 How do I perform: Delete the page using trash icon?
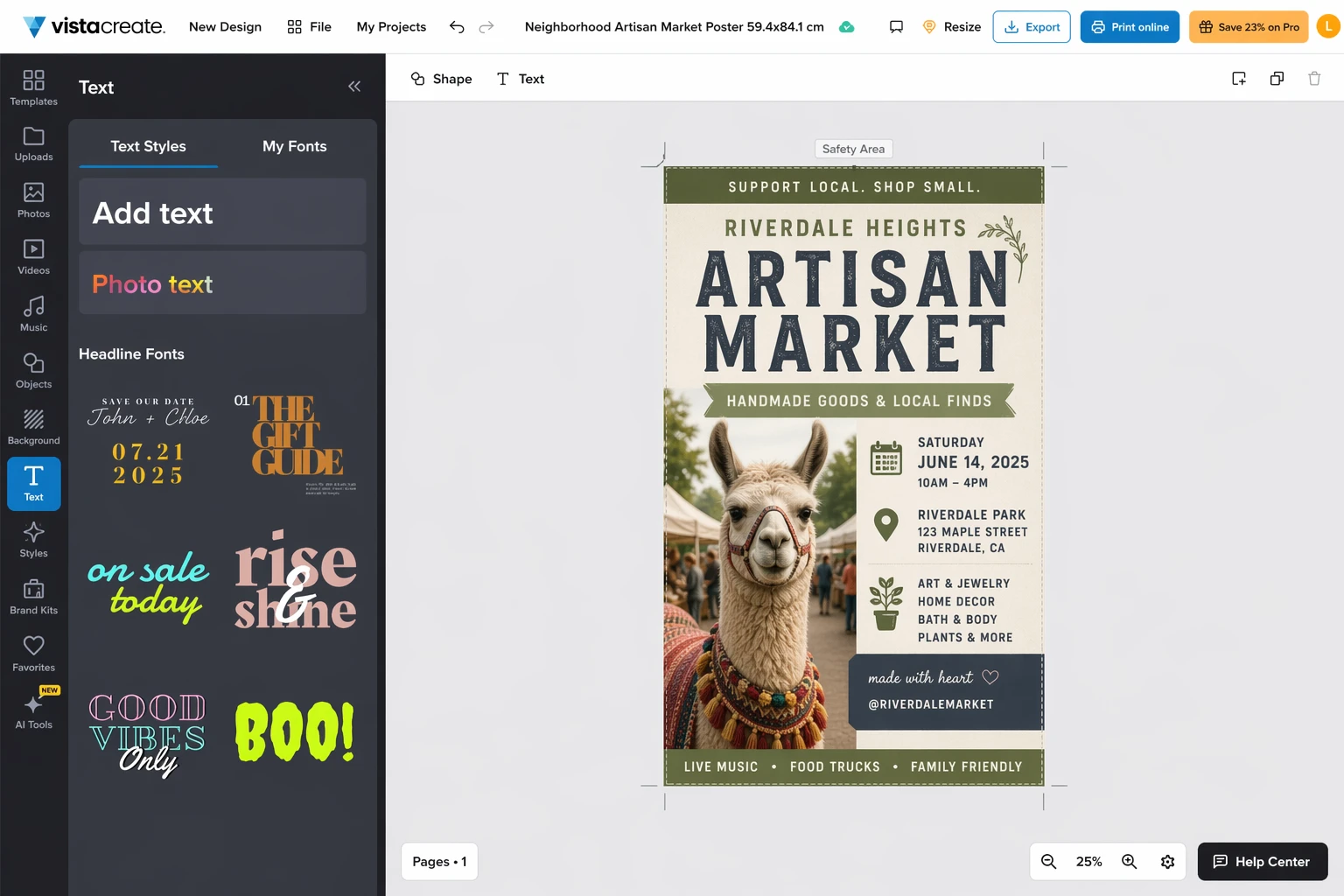(x=1314, y=79)
